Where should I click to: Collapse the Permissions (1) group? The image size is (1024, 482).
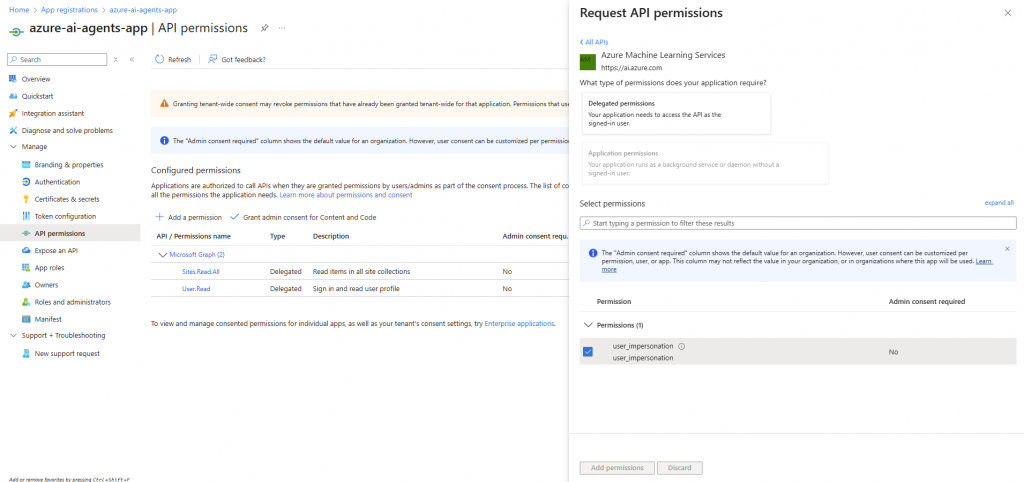587,325
